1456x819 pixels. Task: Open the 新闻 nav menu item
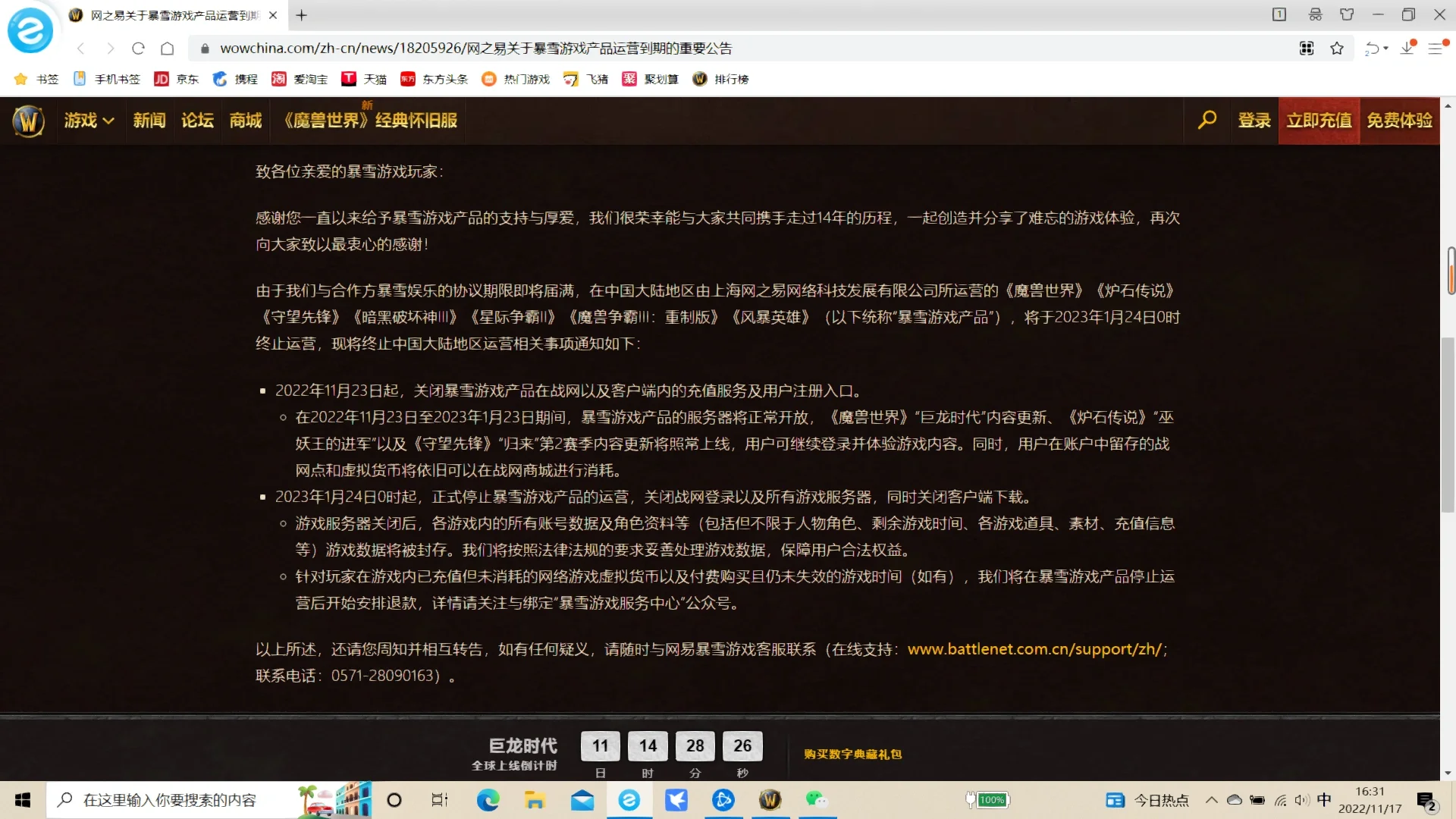[x=149, y=121]
